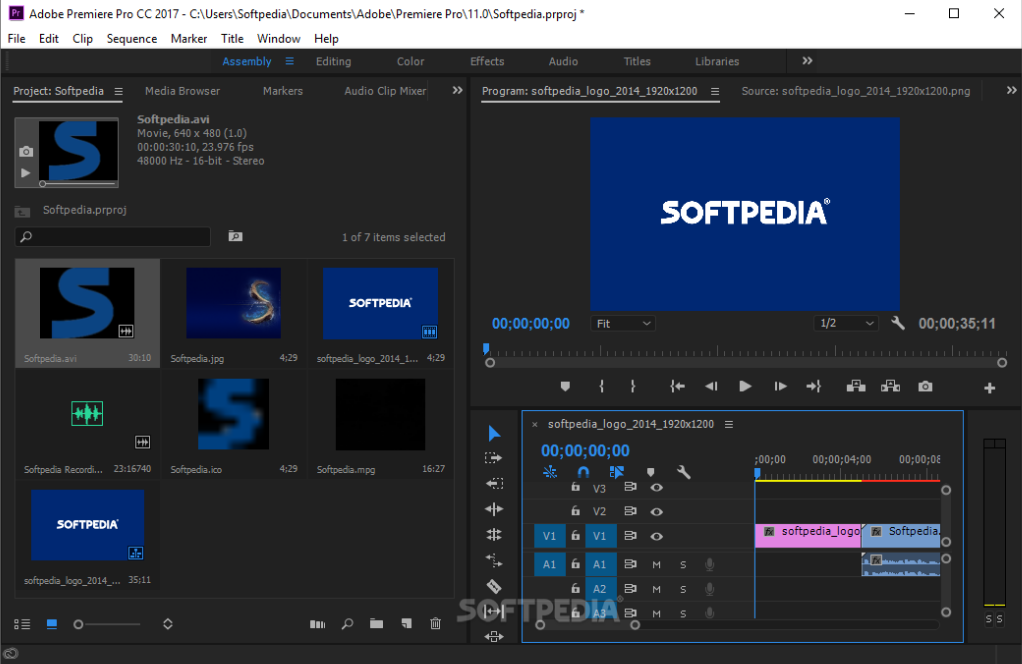Open timeline display settings wrench
The width and height of the screenshot is (1022, 664).
[x=683, y=472]
